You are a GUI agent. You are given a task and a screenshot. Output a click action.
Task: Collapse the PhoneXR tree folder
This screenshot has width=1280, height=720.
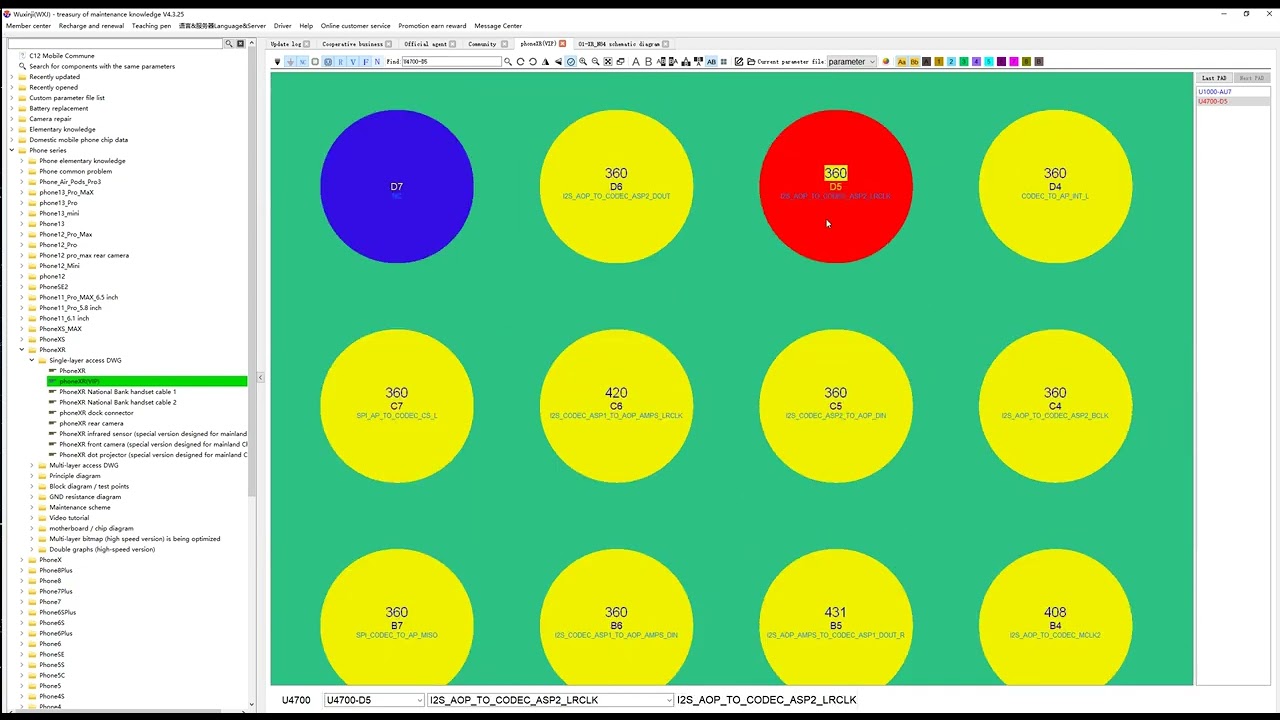21,350
